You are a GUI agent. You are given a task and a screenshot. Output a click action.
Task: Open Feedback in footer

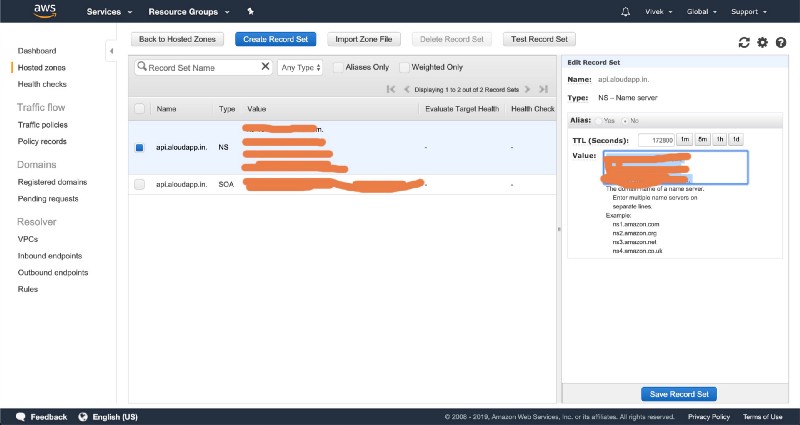(x=41, y=417)
